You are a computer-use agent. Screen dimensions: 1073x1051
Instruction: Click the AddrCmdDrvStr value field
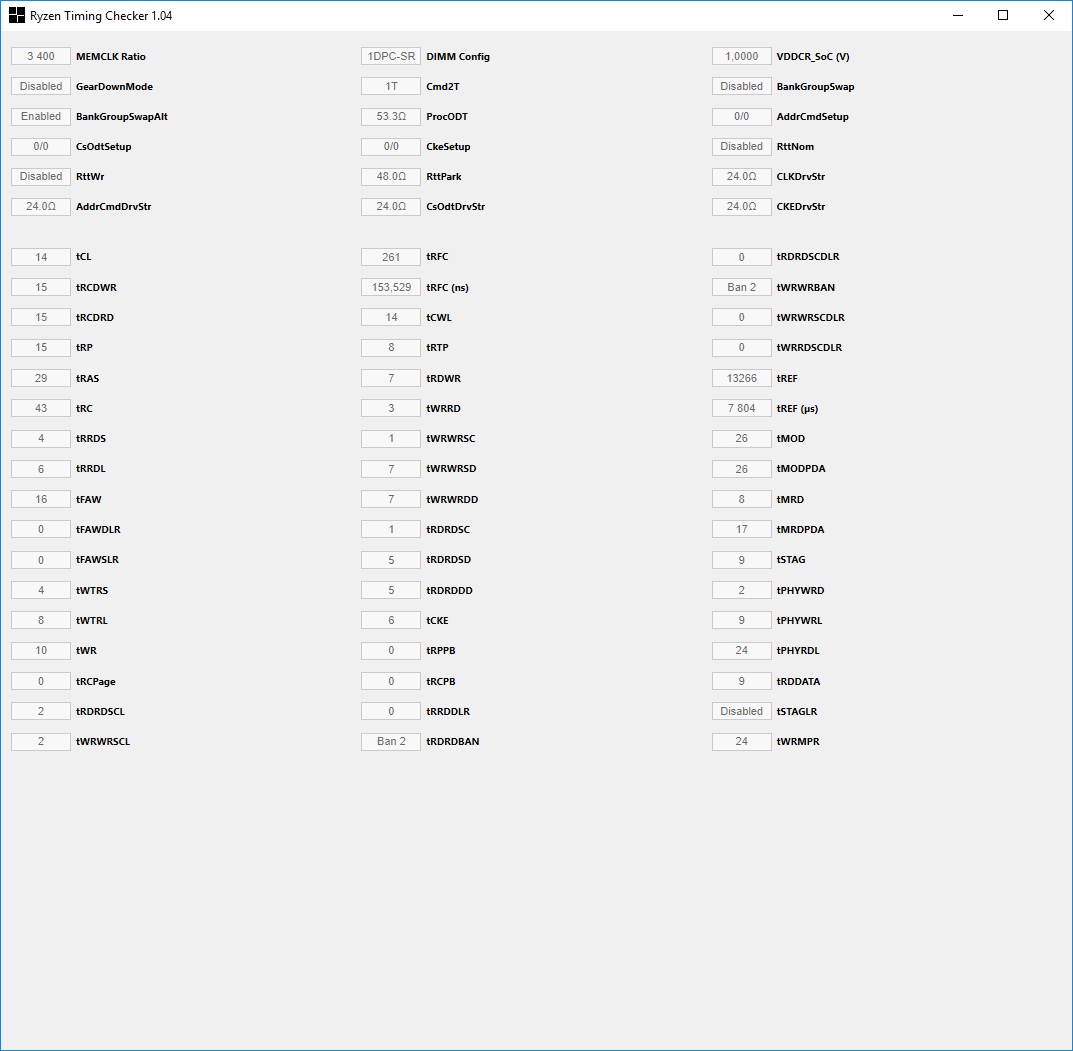(41, 207)
